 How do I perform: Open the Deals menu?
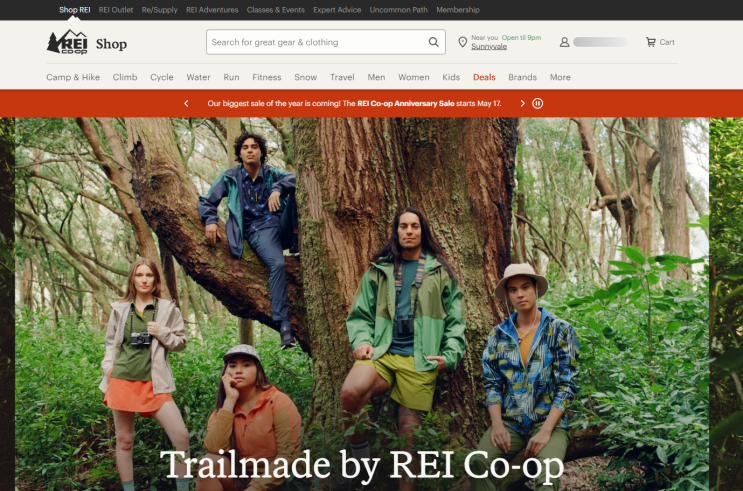(484, 77)
